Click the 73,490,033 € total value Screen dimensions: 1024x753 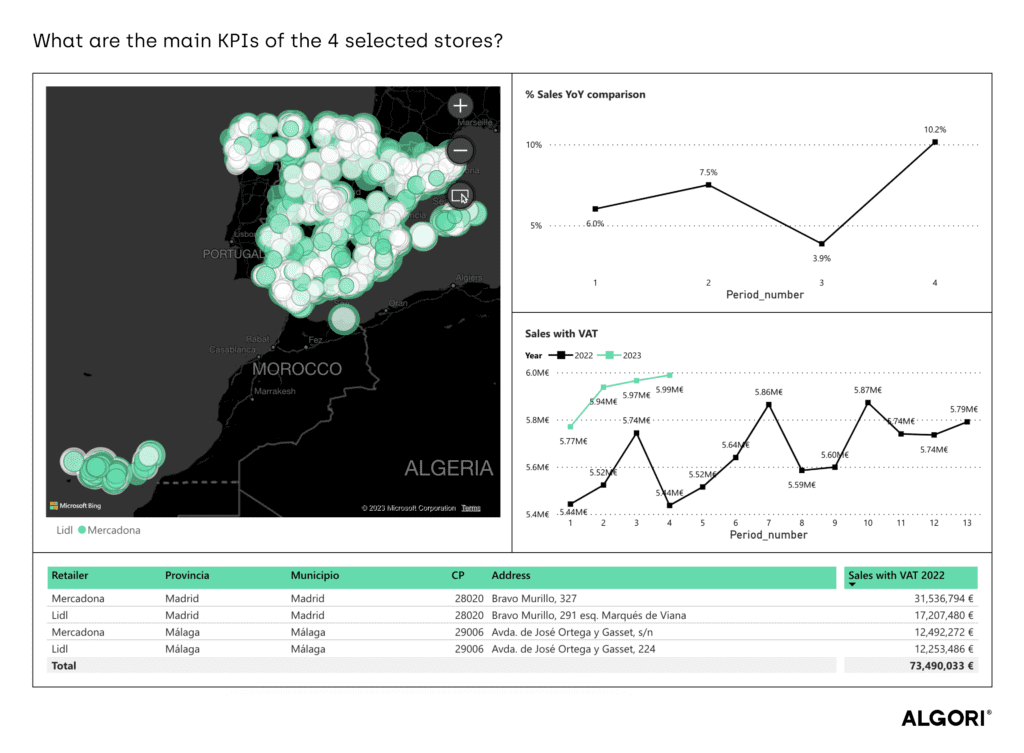tap(941, 666)
